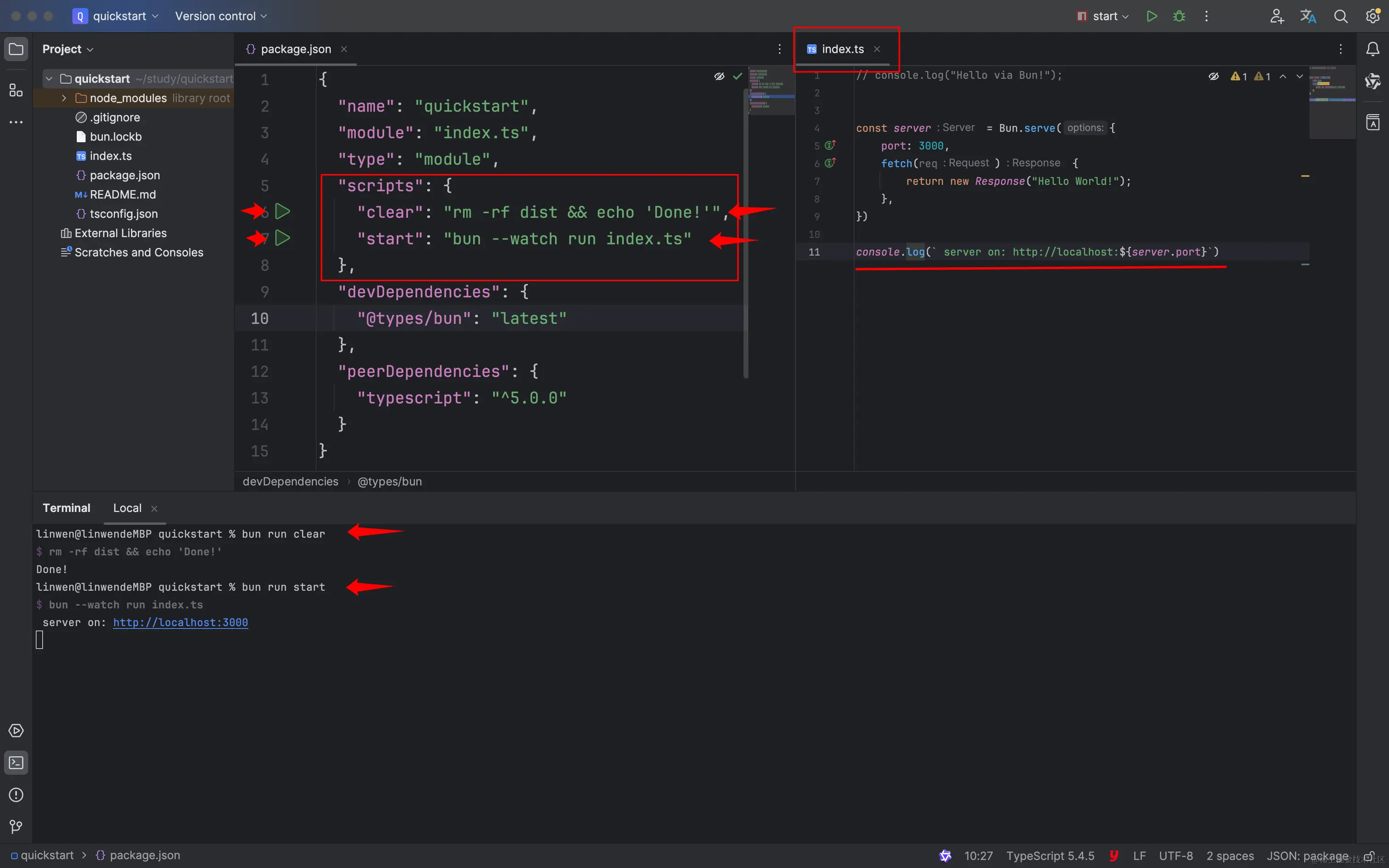Open the Structure tool window icon

click(x=16, y=90)
